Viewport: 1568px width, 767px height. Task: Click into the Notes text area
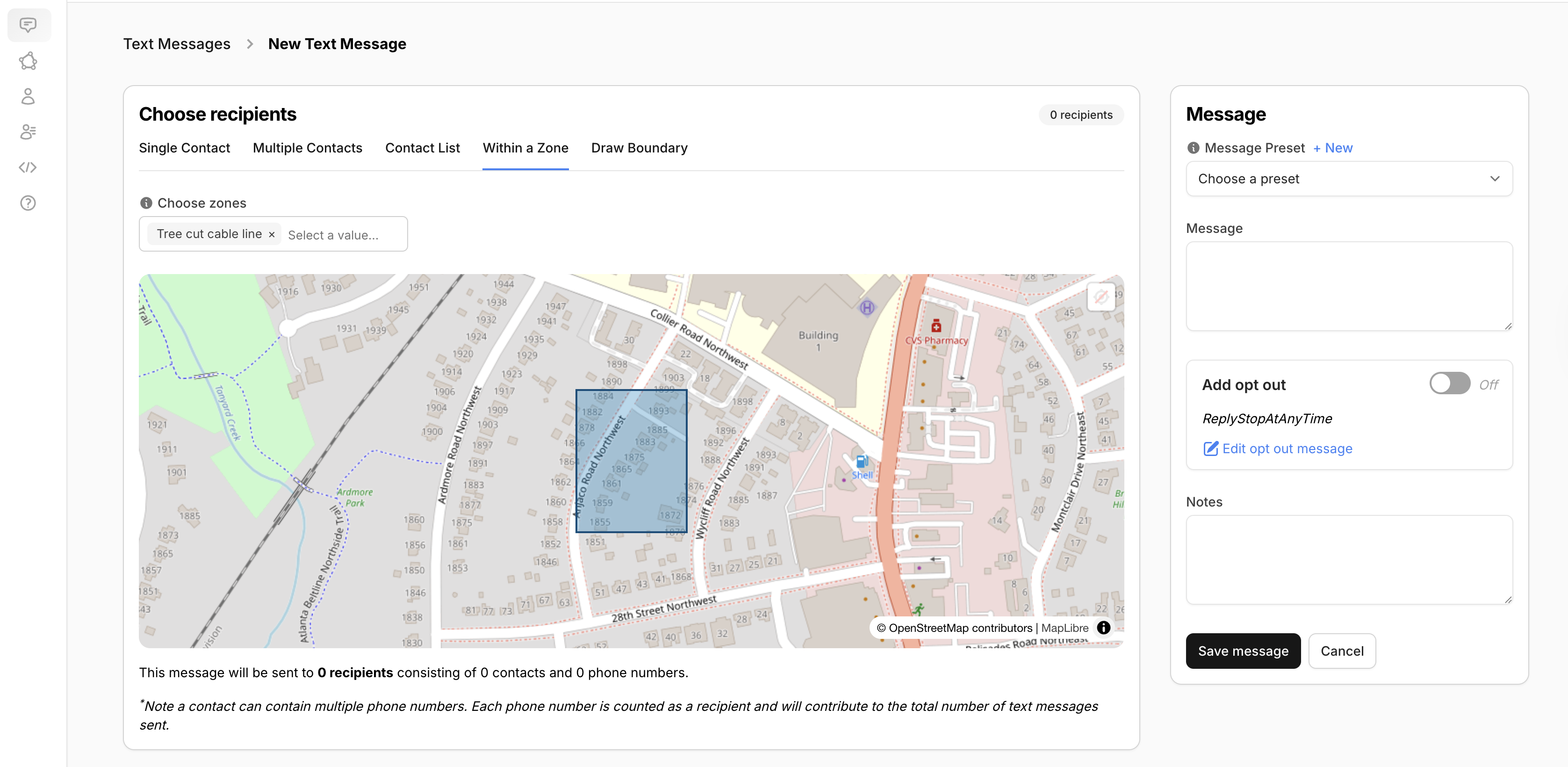1348,559
